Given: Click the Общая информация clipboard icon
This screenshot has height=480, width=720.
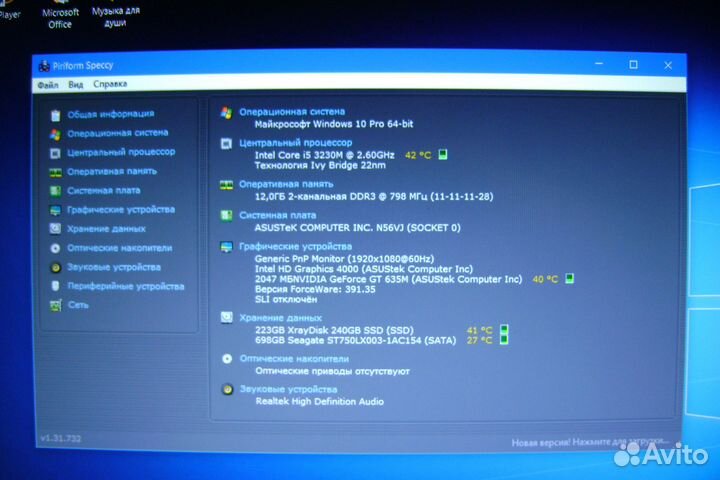Looking at the screenshot, I should [x=56, y=115].
